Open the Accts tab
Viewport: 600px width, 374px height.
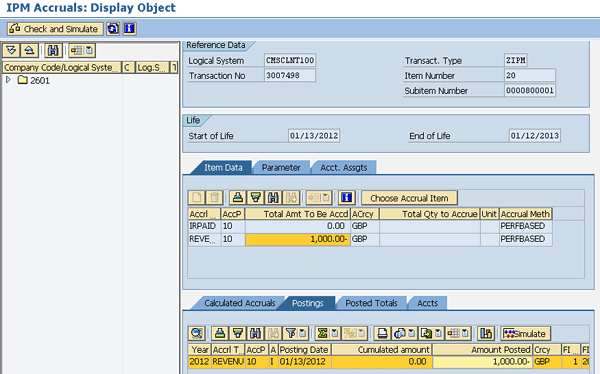(427, 303)
